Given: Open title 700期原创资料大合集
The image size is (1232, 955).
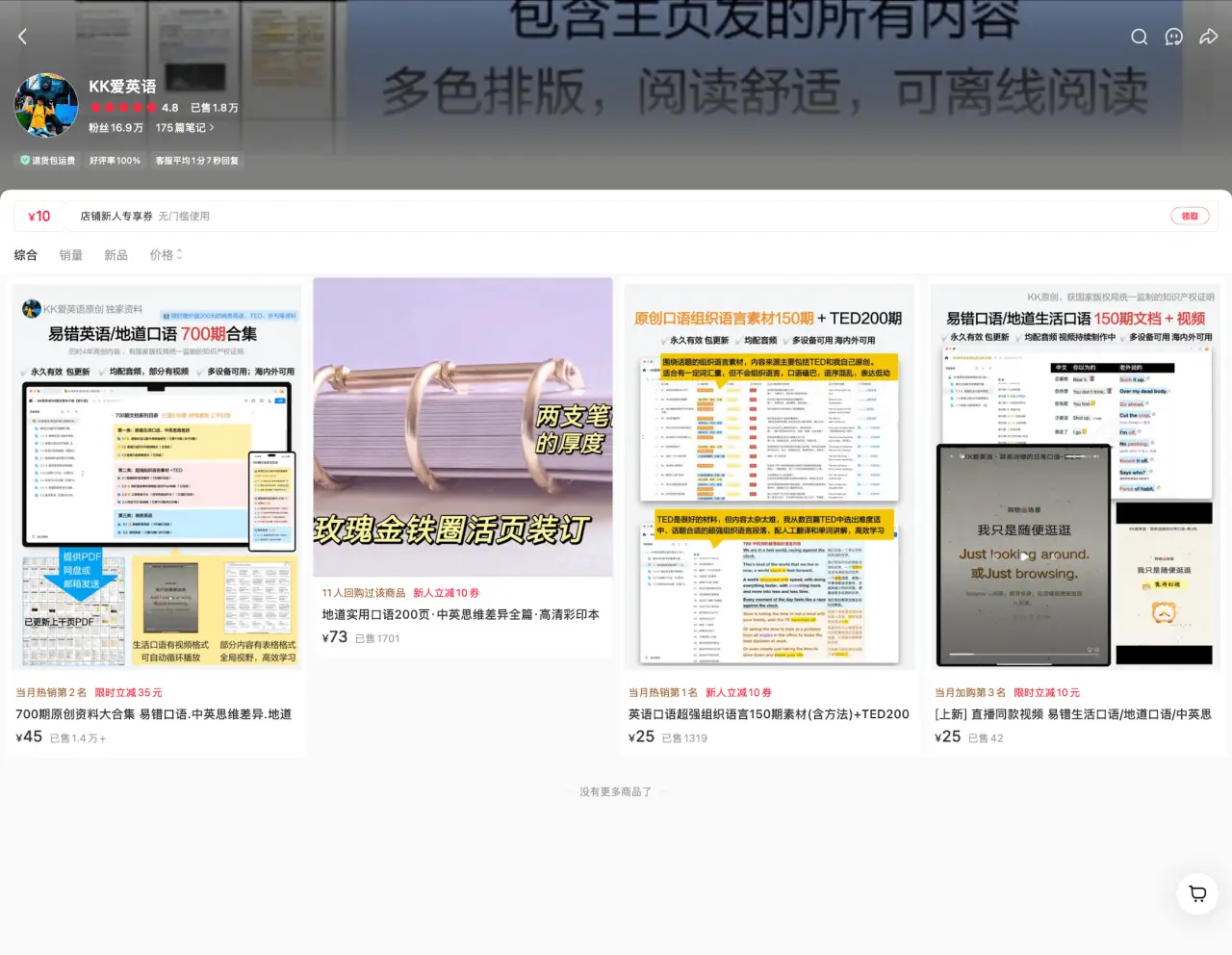Looking at the screenshot, I should [x=154, y=714].
